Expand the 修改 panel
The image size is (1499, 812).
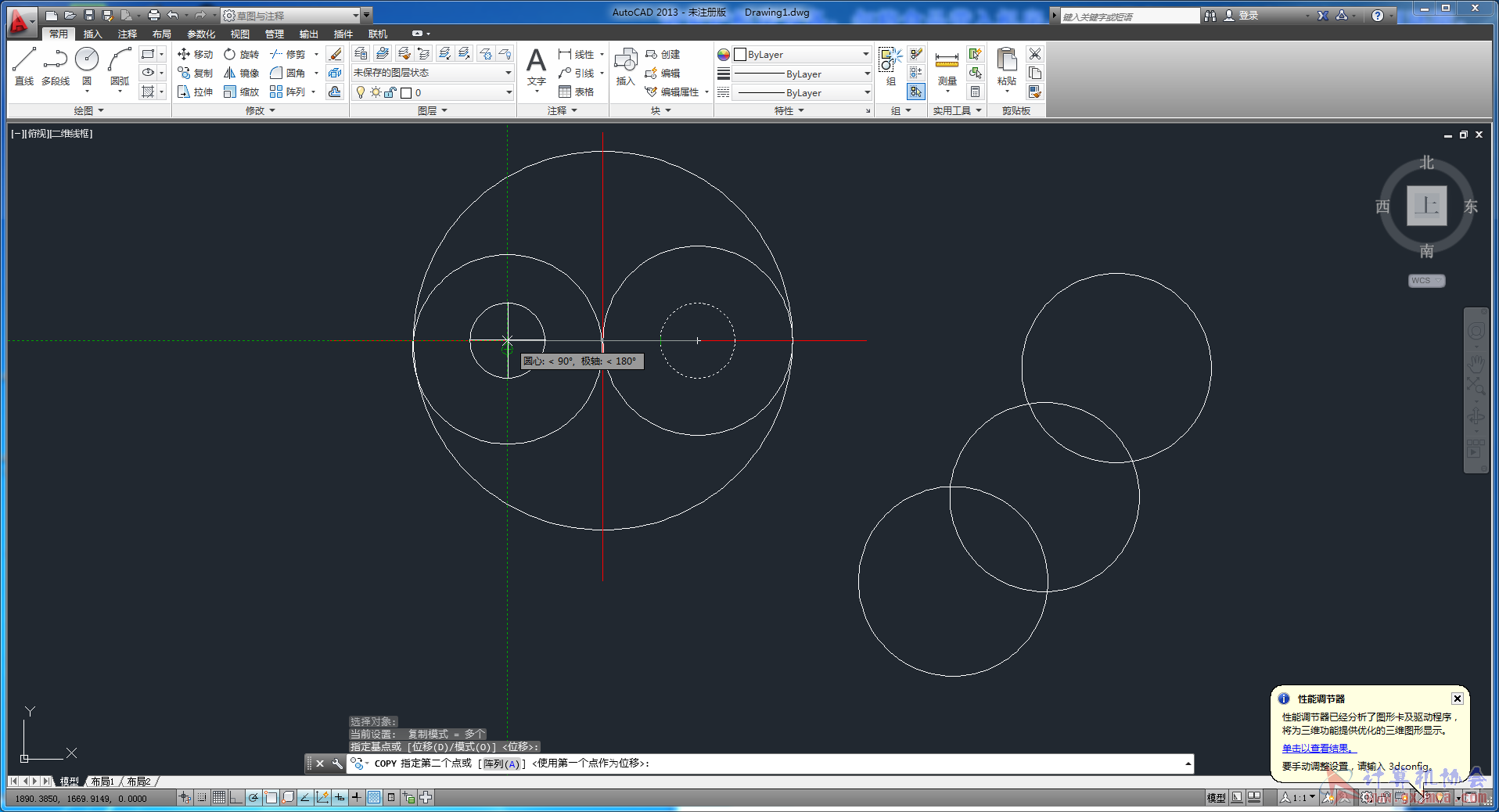[x=260, y=110]
